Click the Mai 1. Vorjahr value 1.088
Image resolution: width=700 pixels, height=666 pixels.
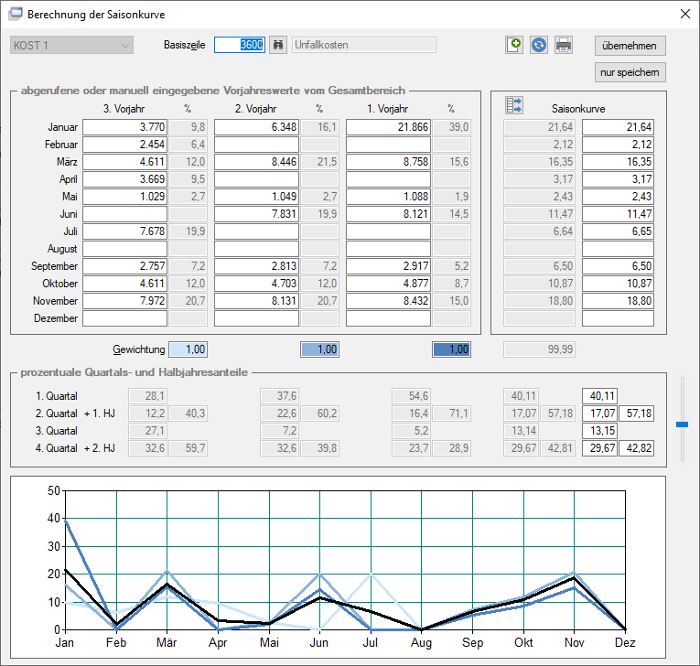pos(388,197)
